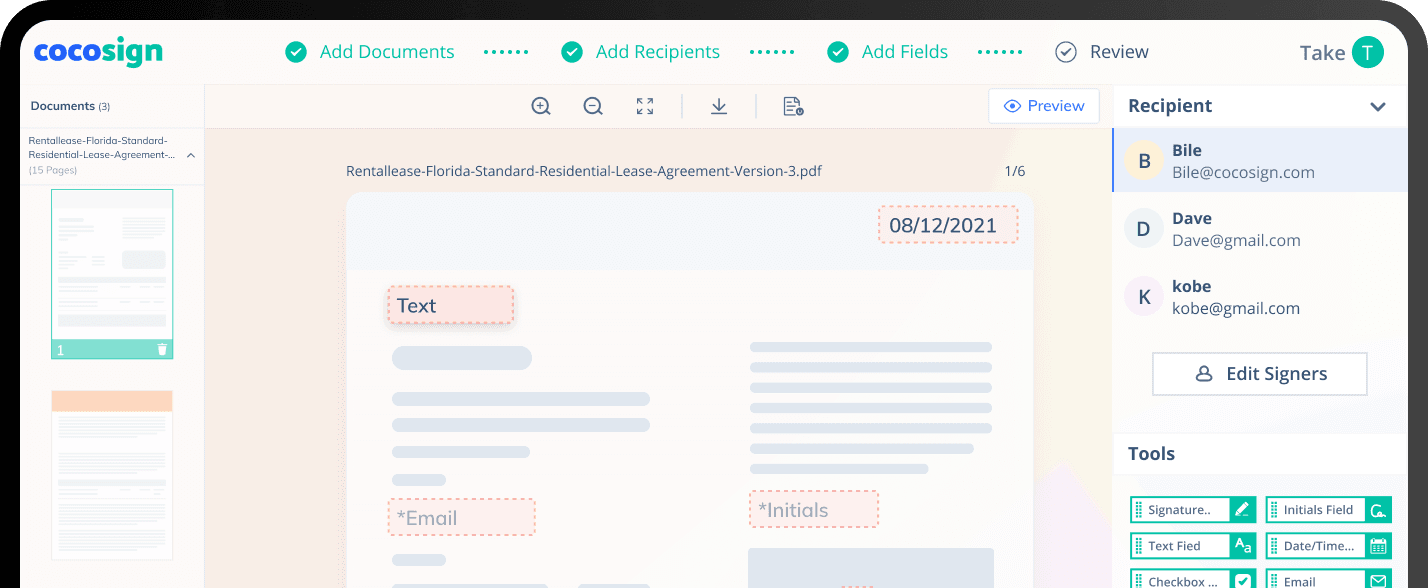Select the Initials field on the document

[x=813, y=509]
